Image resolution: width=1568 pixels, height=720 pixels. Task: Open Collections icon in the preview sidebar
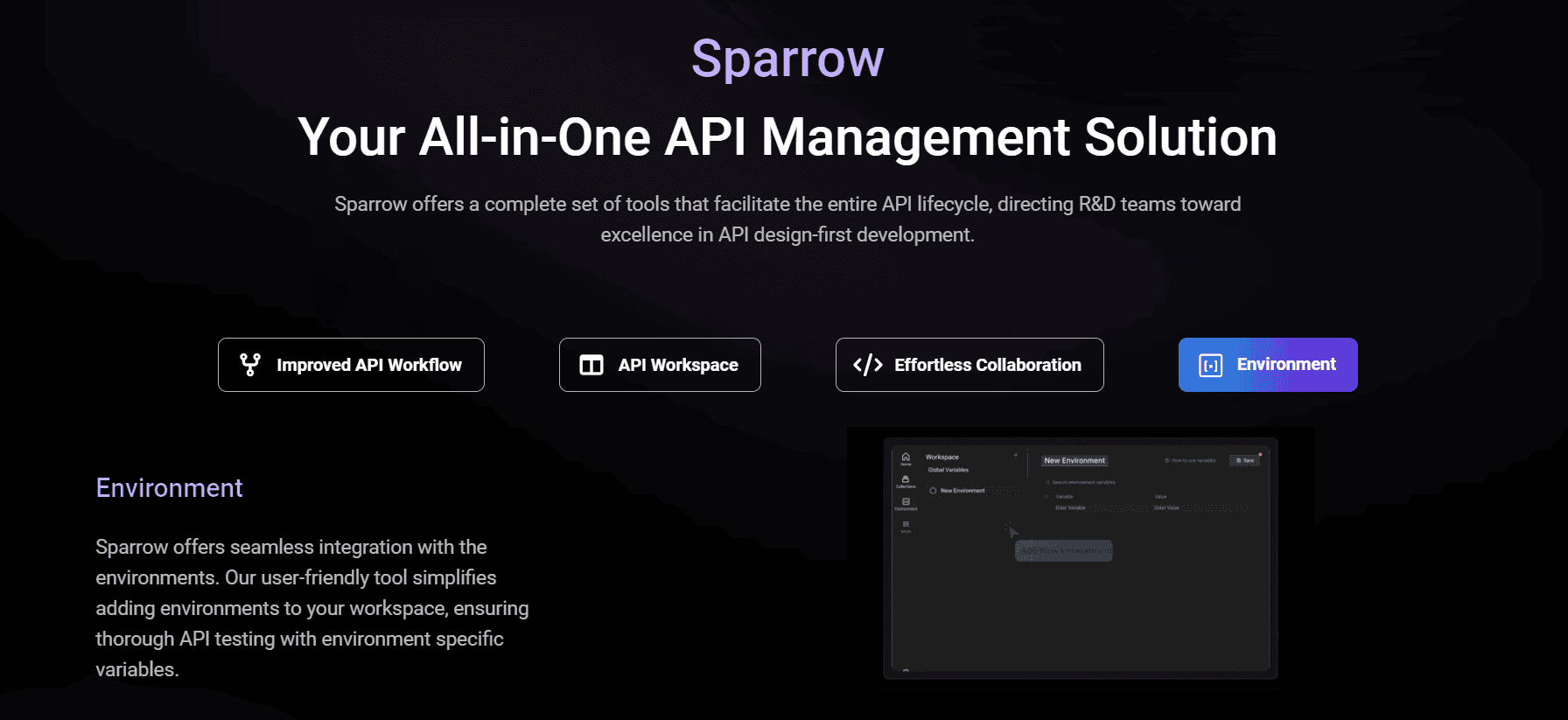click(906, 481)
